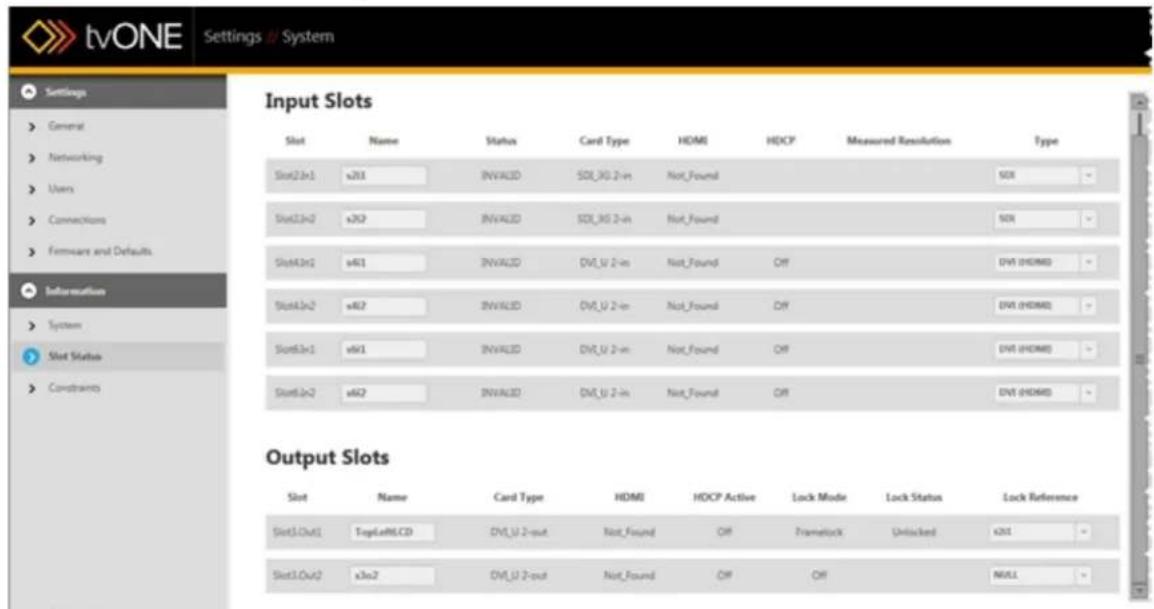Edit the name field for Slot2.In2
Viewport: 1154px width, 609px height.
[383, 219]
